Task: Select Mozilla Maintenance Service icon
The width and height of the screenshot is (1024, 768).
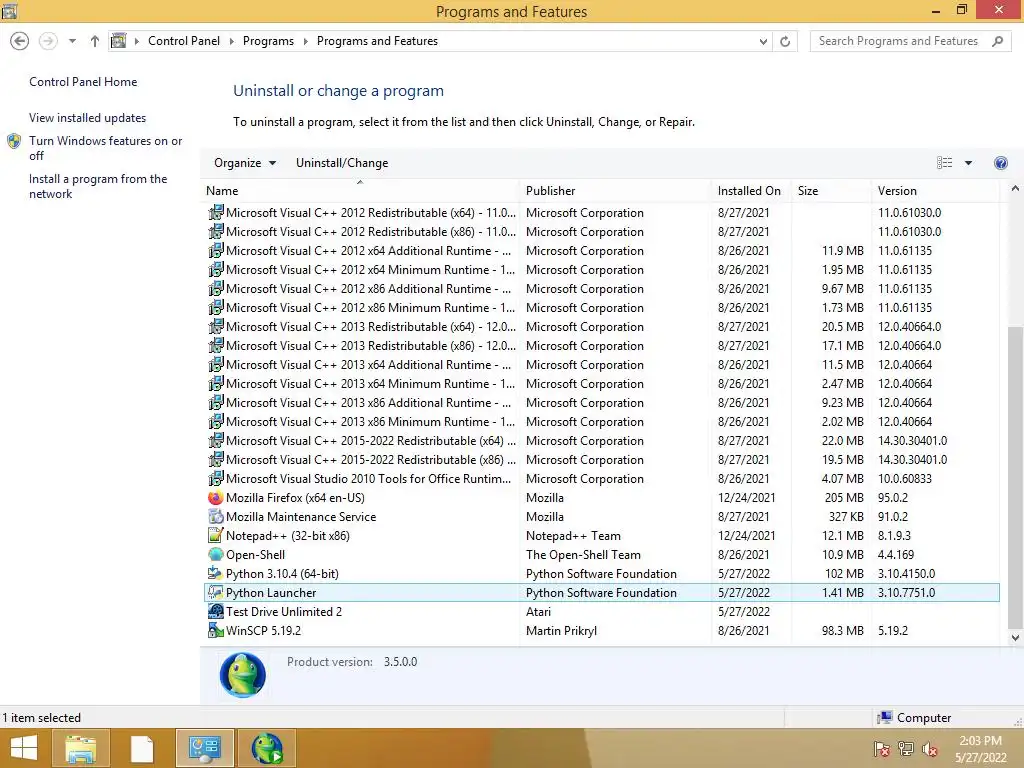Action: [x=216, y=517]
